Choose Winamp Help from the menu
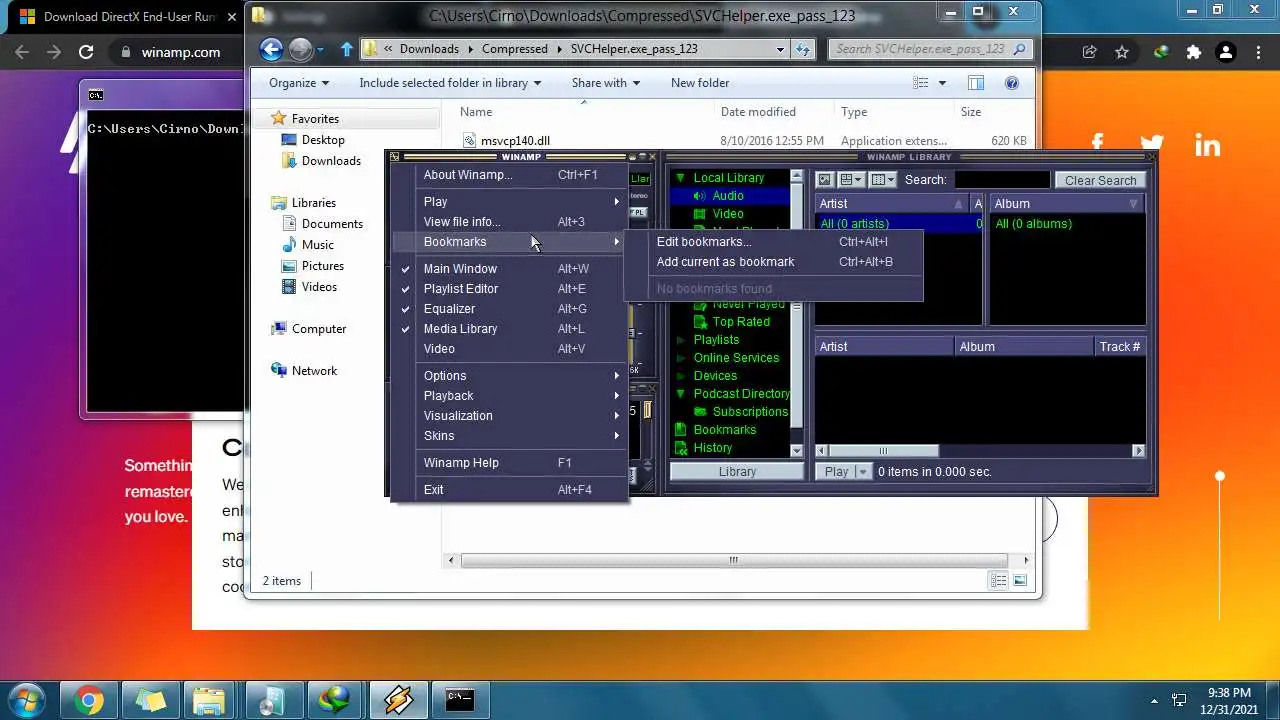The height and width of the screenshot is (720, 1280). 510,463
